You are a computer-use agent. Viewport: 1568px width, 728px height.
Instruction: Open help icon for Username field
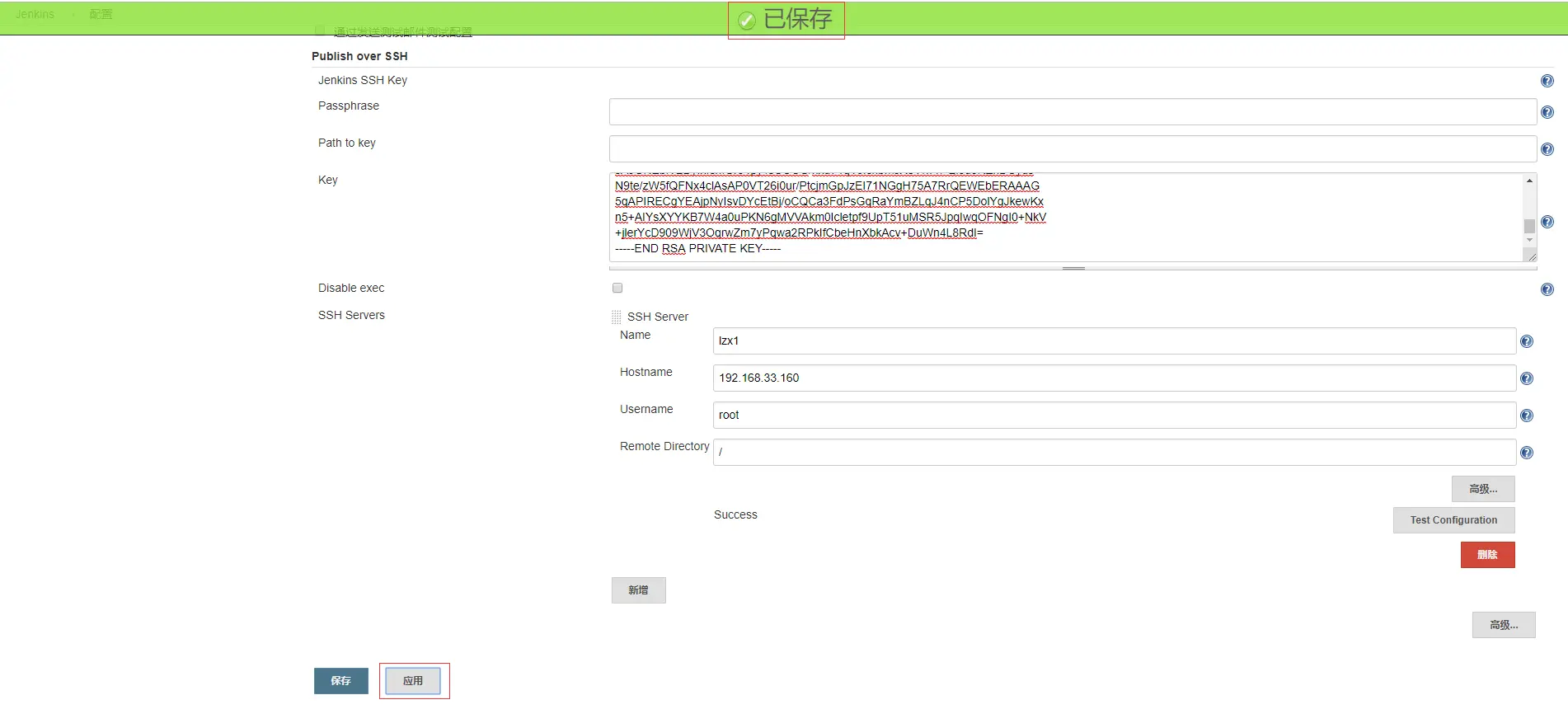[x=1526, y=416]
